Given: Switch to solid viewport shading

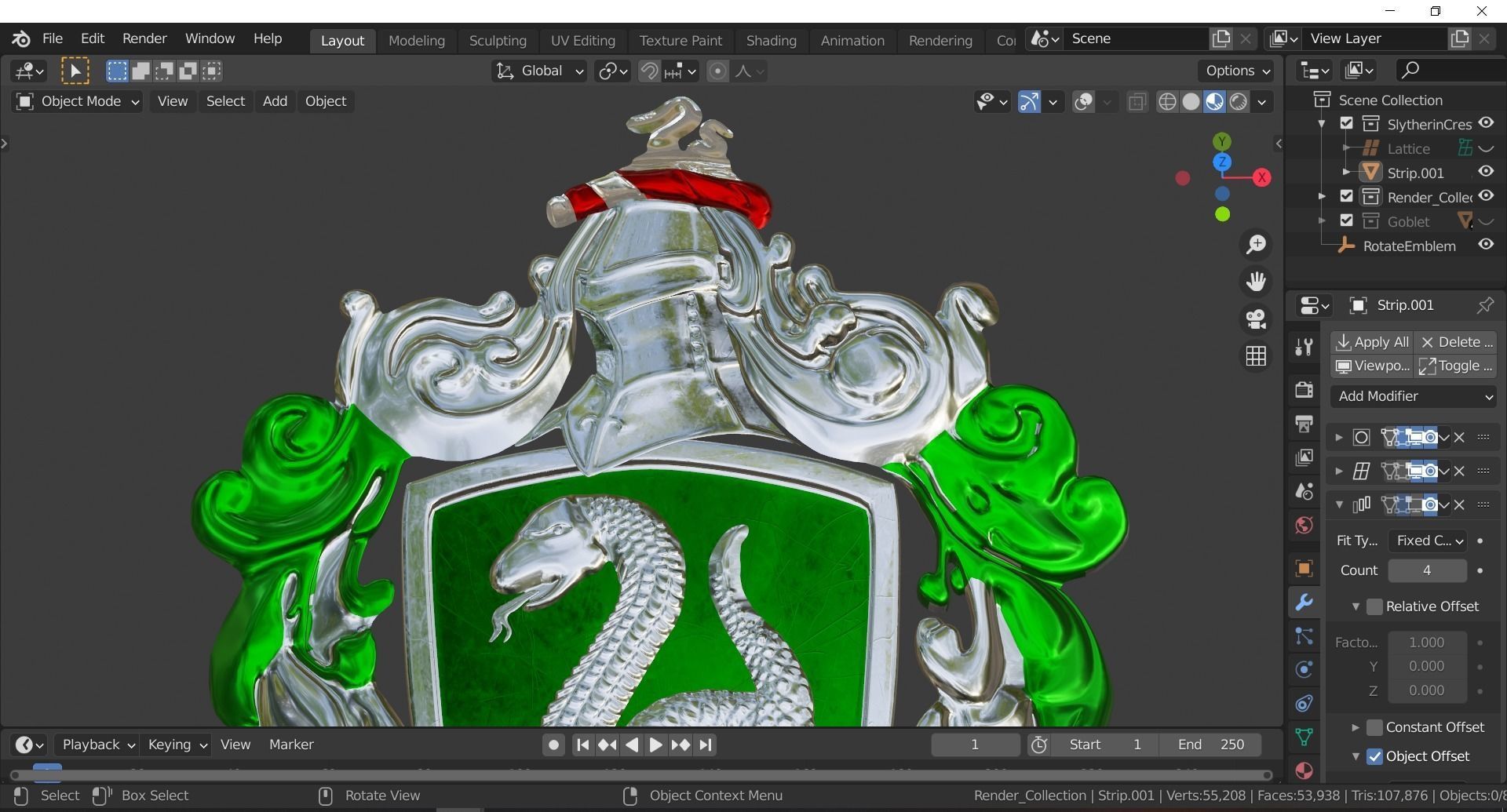Looking at the screenshot, I should point(1191,102).
